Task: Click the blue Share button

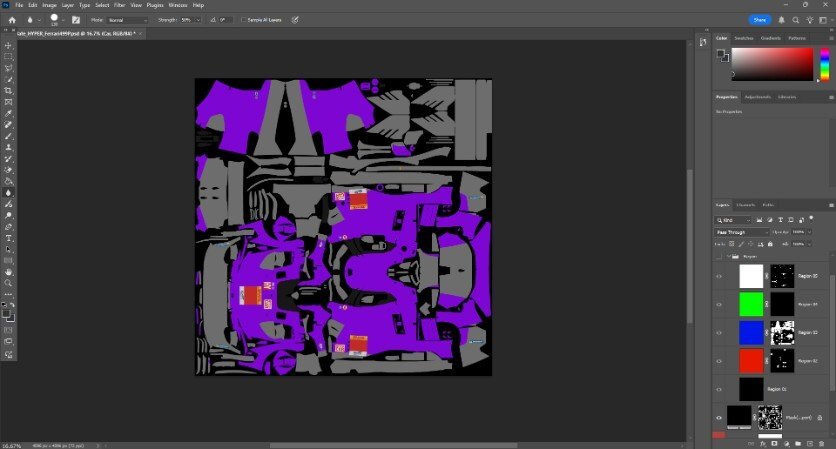Action: pos(760,19)
